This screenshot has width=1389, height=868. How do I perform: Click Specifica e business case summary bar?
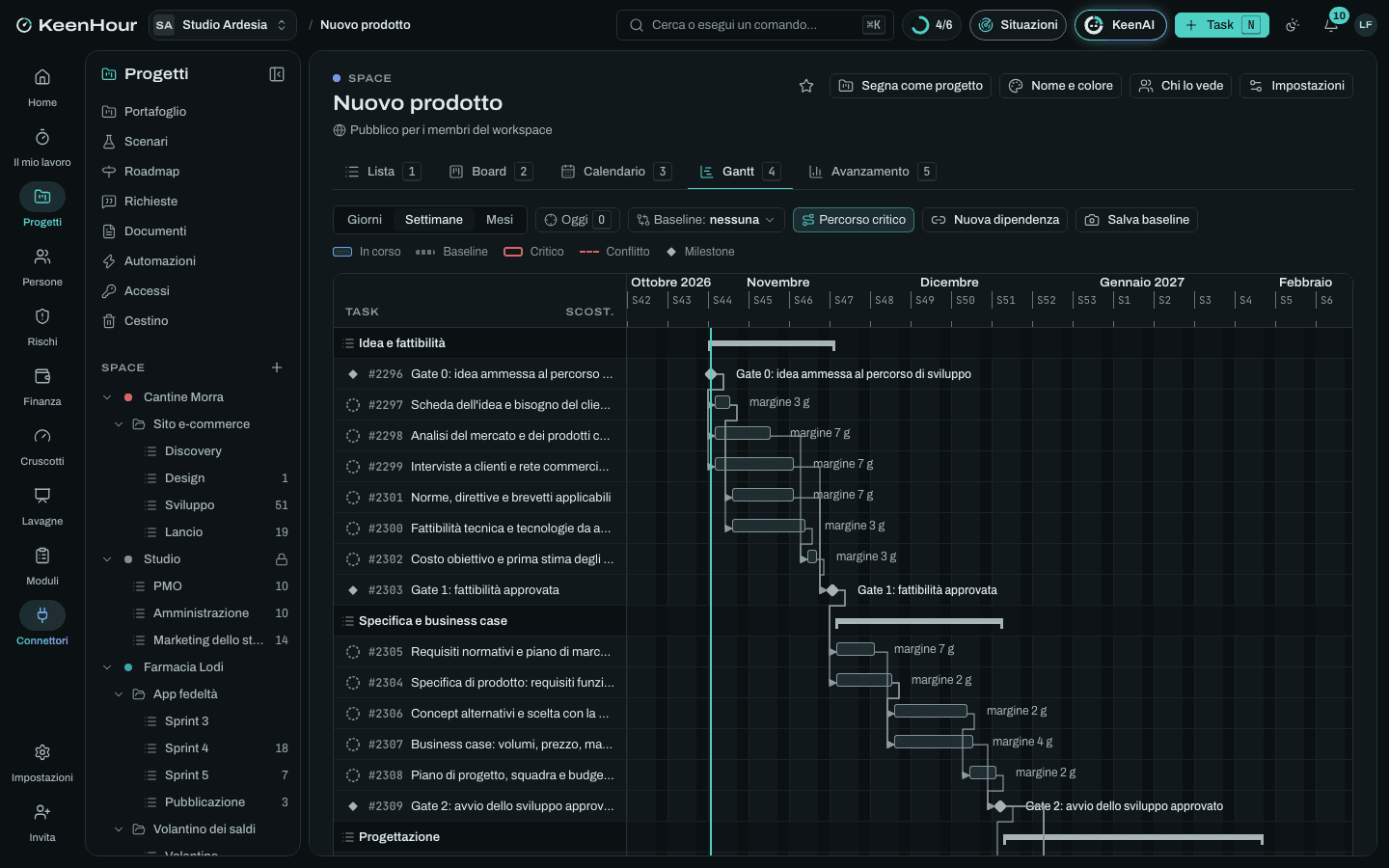pos(918,623)
